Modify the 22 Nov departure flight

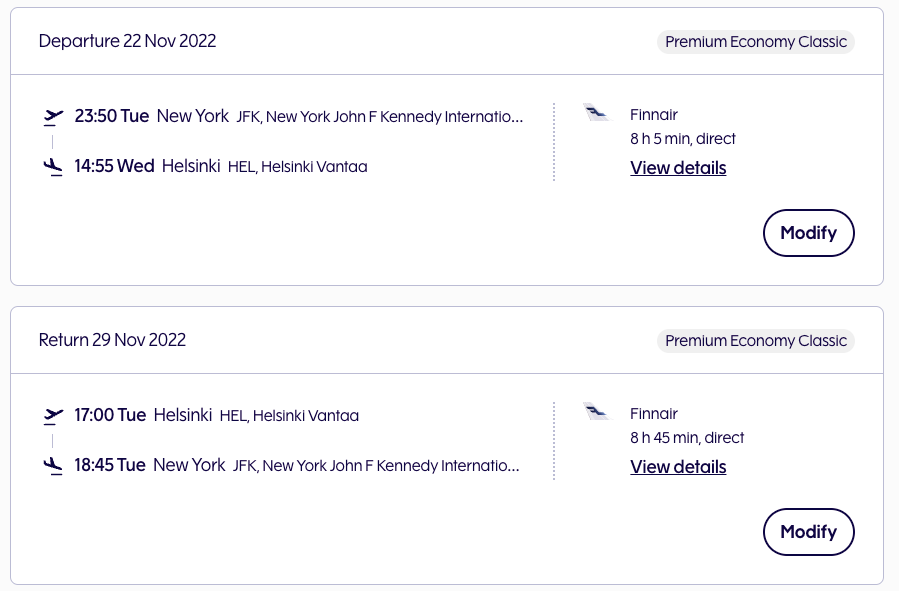point(808,233)
